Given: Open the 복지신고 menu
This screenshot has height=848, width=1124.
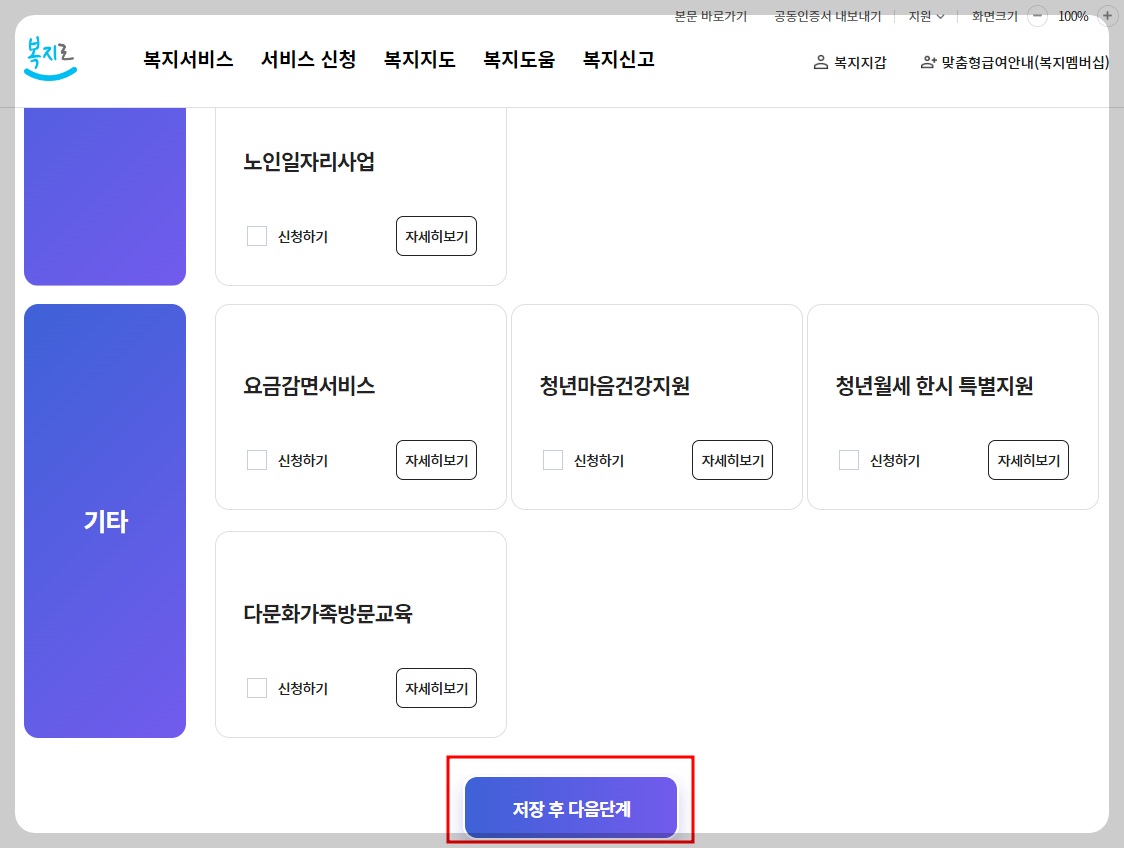Looking at the screenshot, I should click(x=617, y=60).
